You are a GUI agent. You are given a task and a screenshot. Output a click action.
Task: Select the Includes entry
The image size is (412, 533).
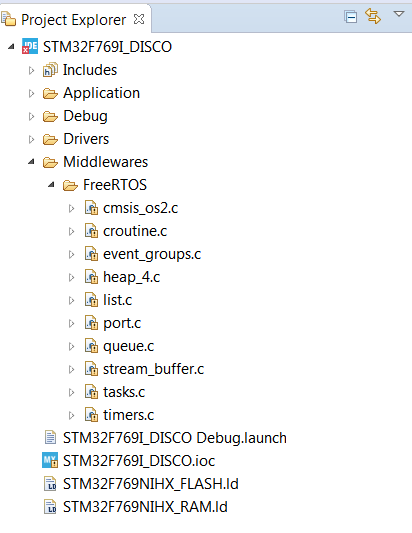pos(90,70)
